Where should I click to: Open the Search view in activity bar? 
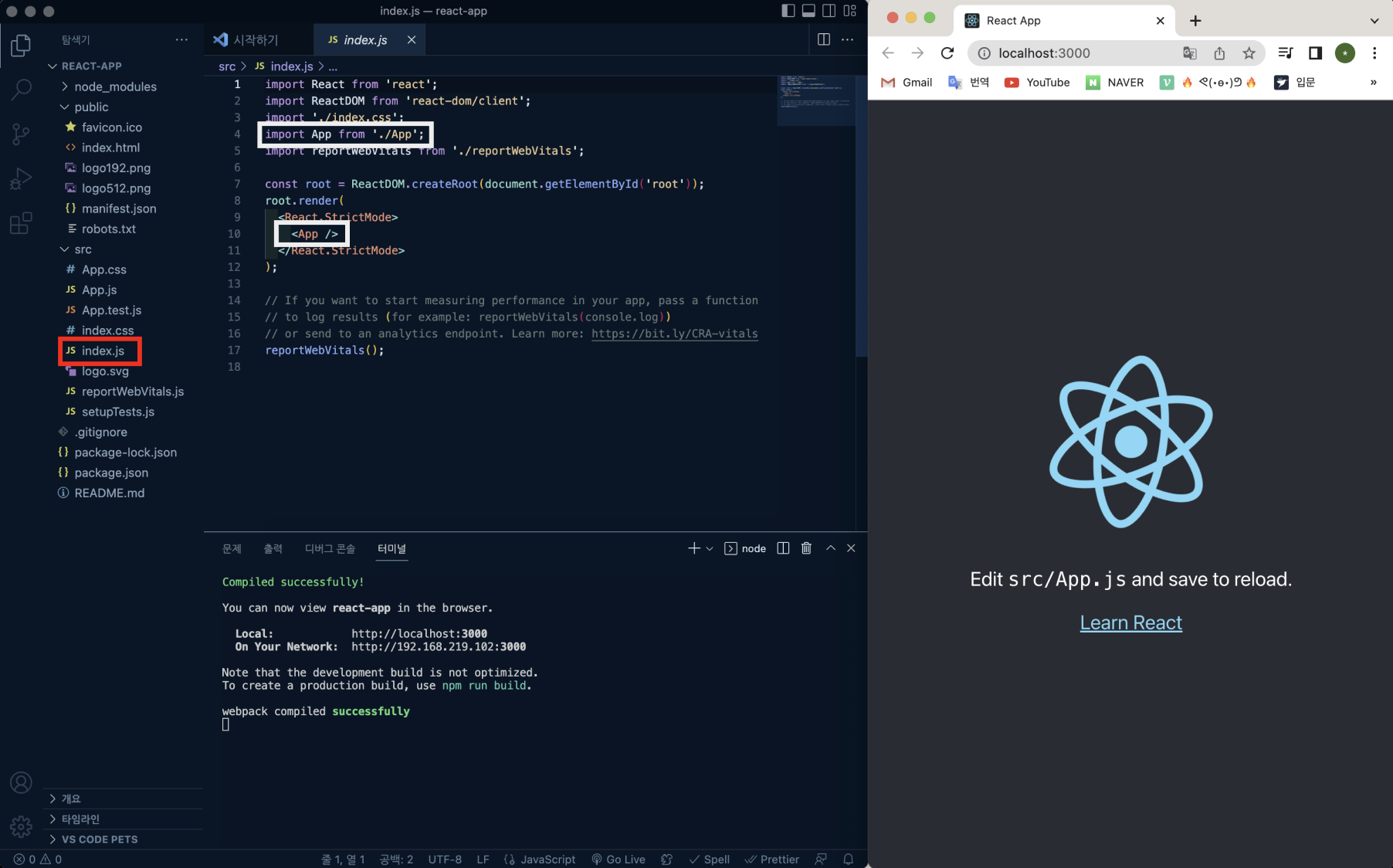(21, 90)
